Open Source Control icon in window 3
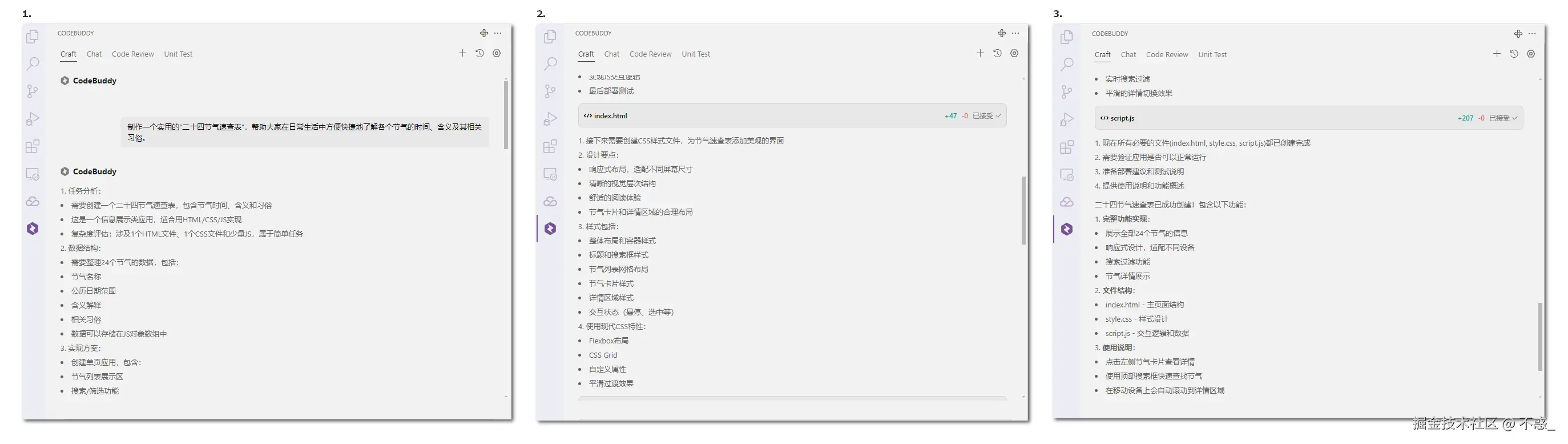 click(1067, 92)
